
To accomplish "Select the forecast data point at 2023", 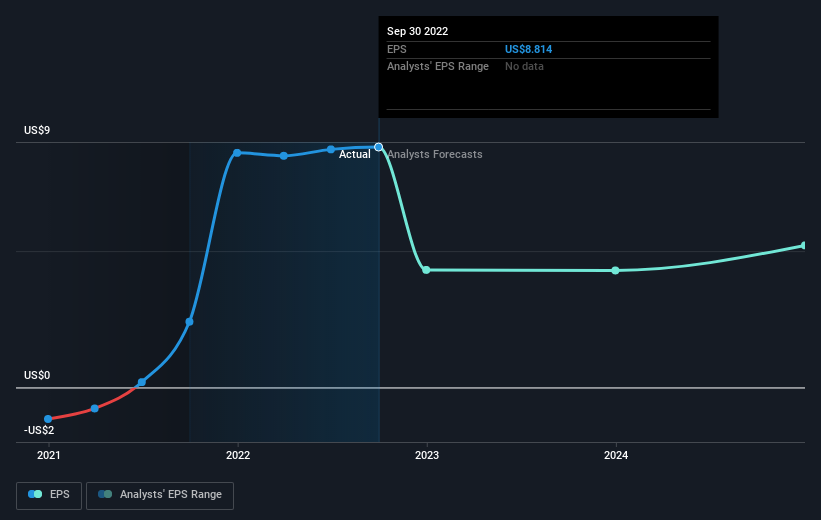I will click(426, 270).
